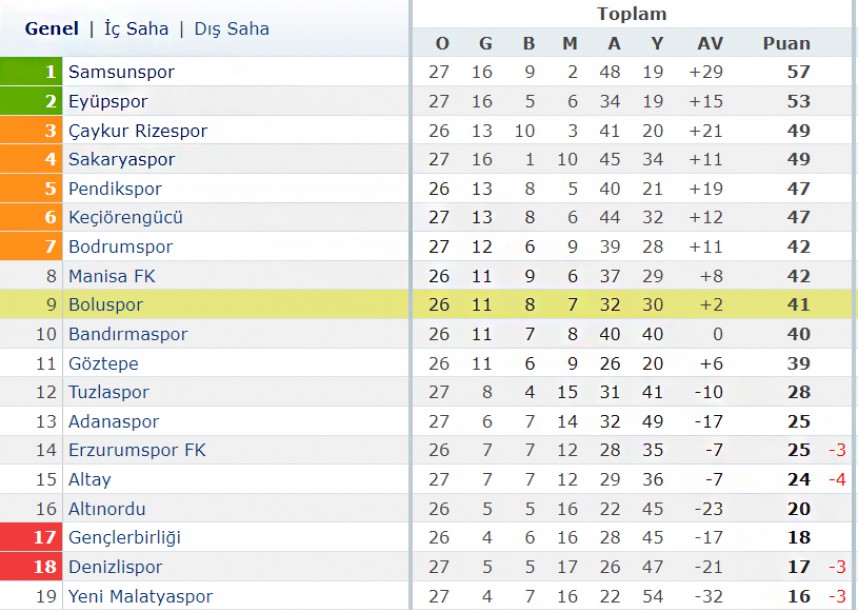
Task: Click the Eyüpspor team name
Action: [x=108, y=101]
